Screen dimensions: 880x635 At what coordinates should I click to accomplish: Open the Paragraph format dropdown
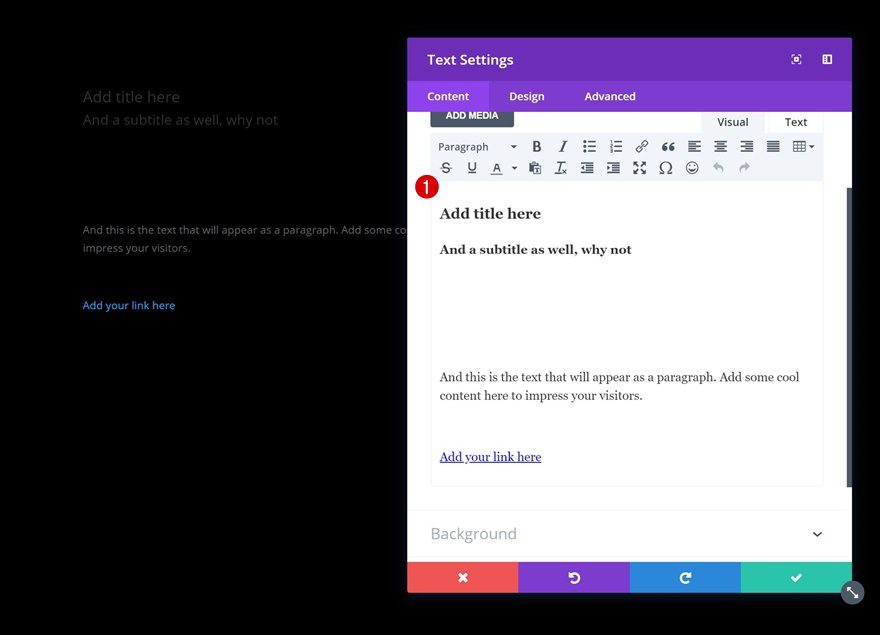click(477, 147)
